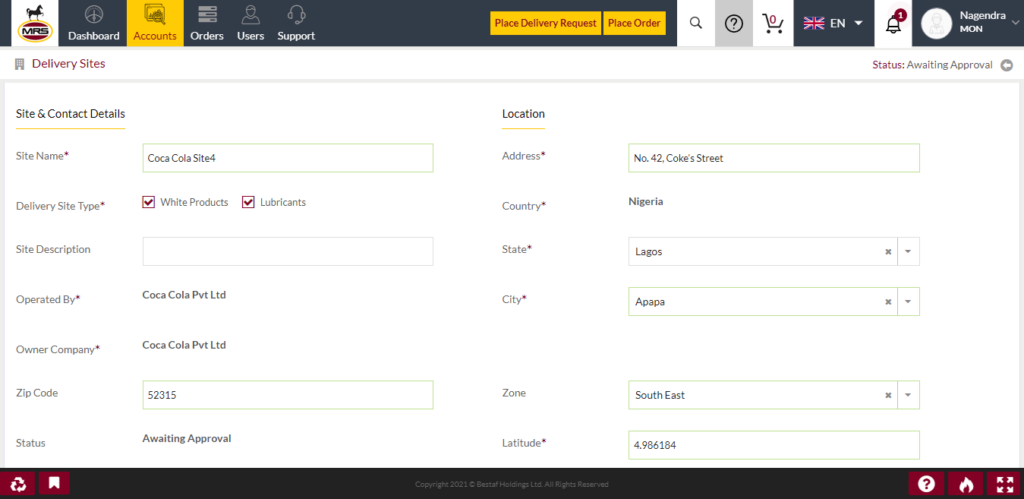Uncheck the Lubricants checkbox
1024x499 pixels.
coord(248,202)
